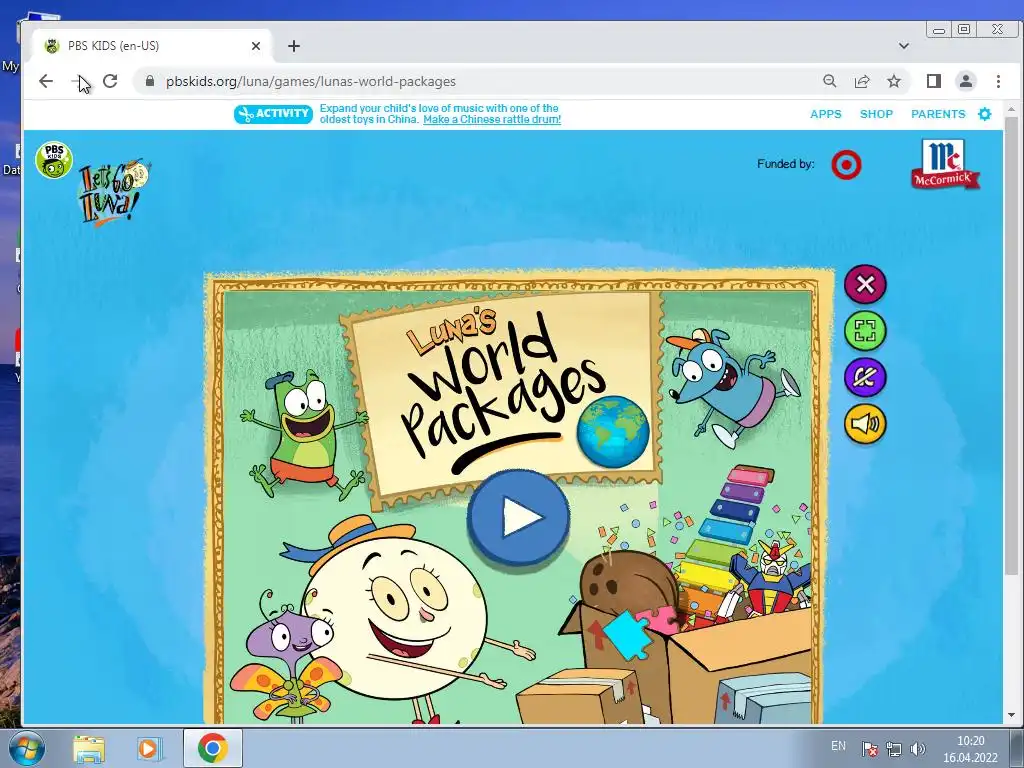1024x768 pixels.
Task: Click the page scrollbar up arrow
Action: (x=1011, y=110)
